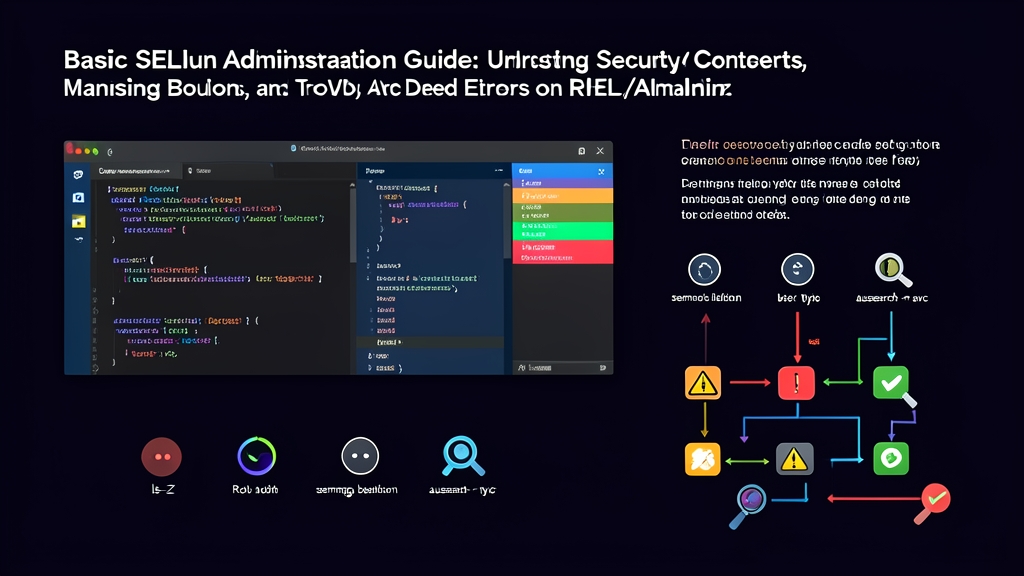Collapse the middle panel using its header dash
The width and height of the screenshot is (1024, 576).
click(x=499, y=170)
